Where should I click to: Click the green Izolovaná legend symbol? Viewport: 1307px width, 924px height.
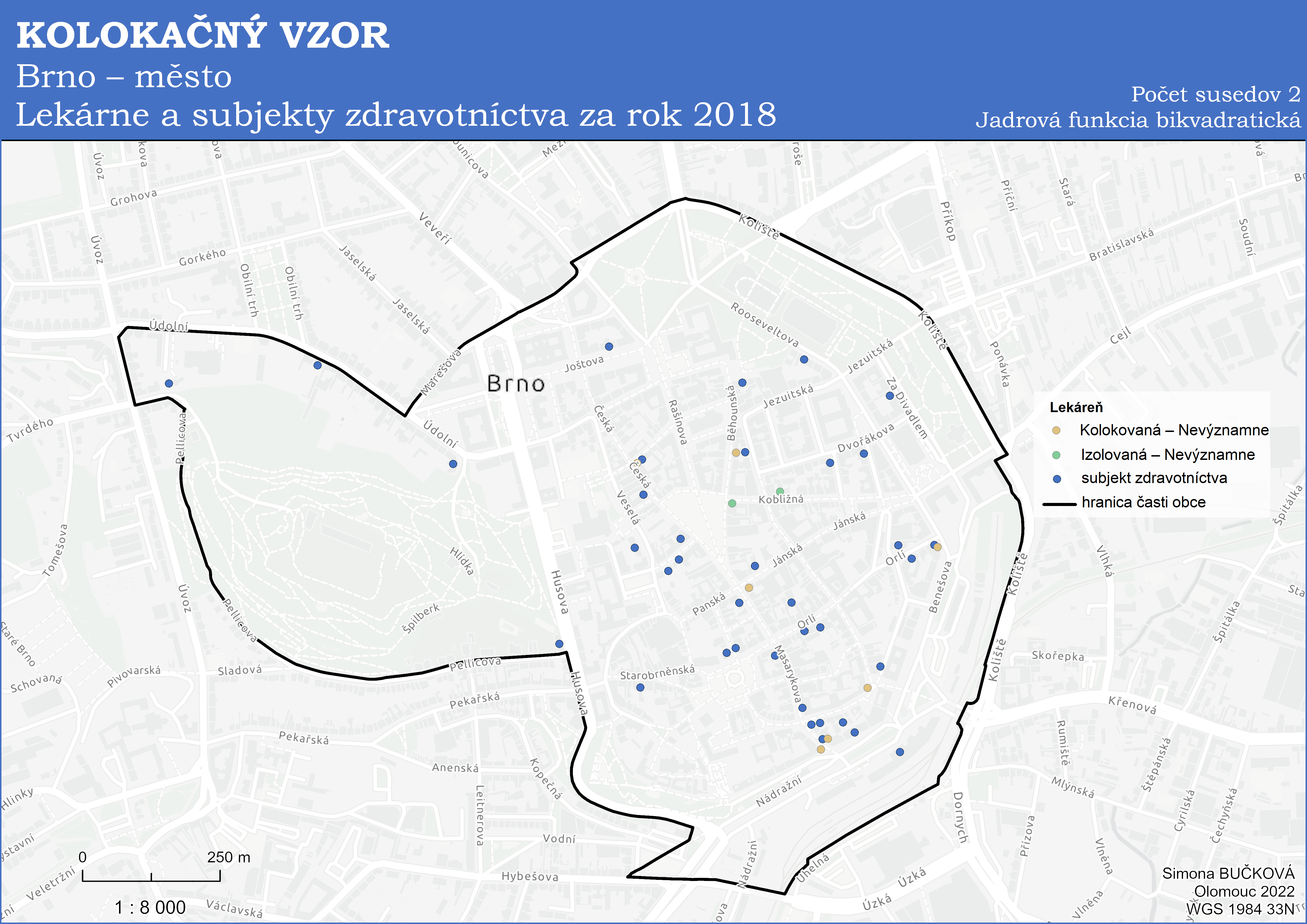click(1056, 455)
